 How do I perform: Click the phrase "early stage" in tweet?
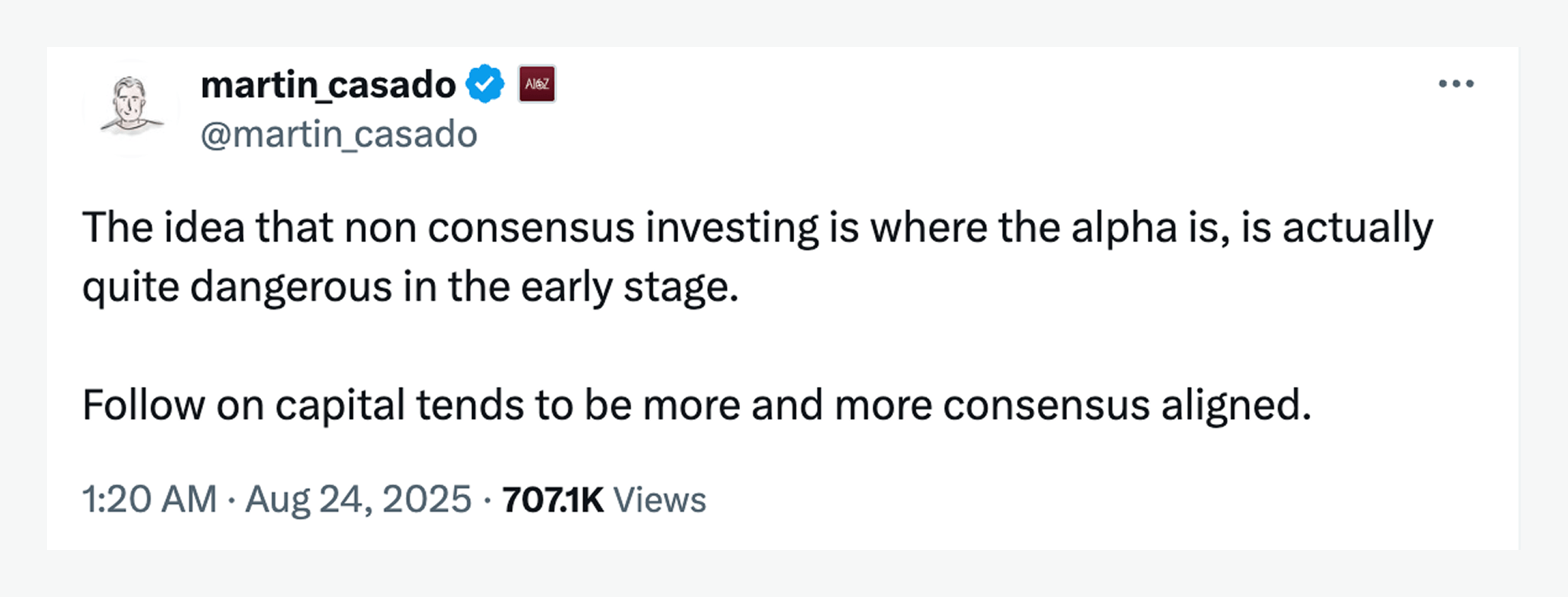(x=629, y=287)
